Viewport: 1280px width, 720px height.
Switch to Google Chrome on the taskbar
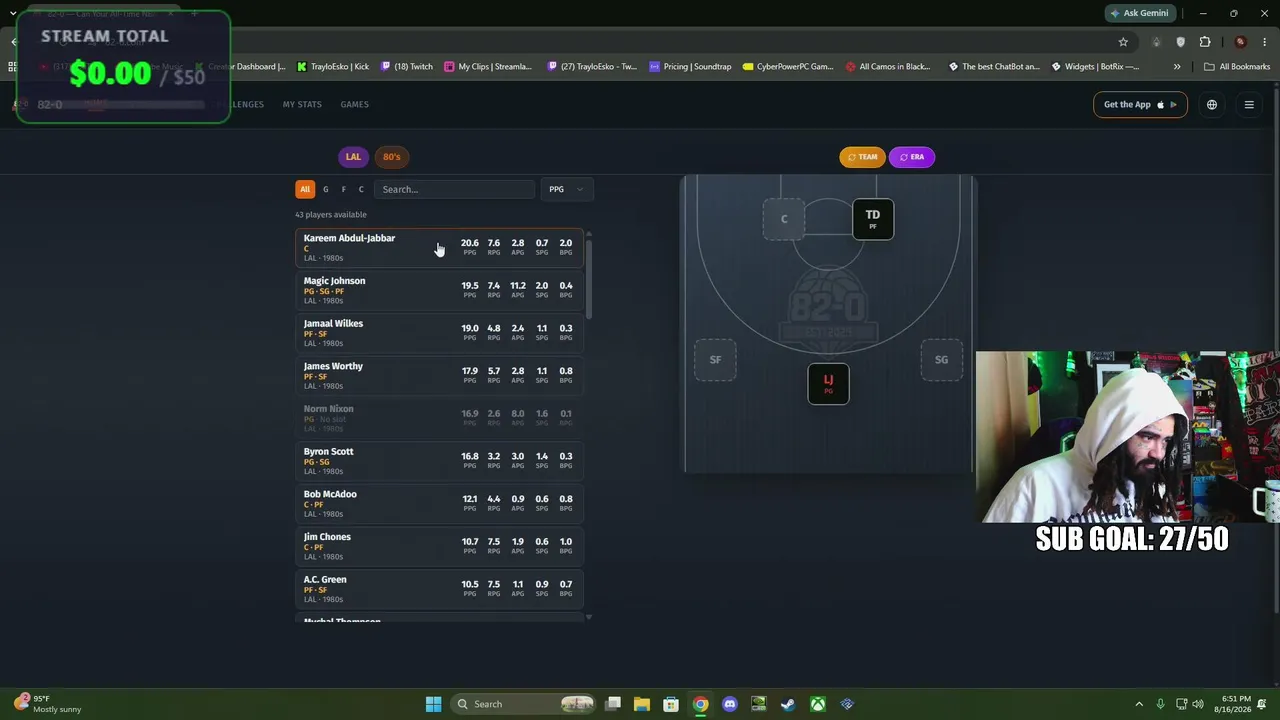701,704
